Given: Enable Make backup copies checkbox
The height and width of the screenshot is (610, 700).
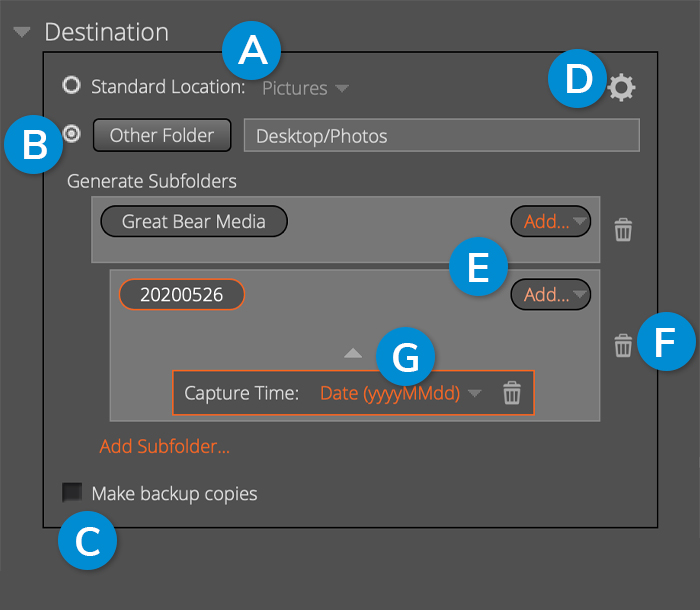Looking at the screenshot, I should pyautogui.click(x=72, y=492).
